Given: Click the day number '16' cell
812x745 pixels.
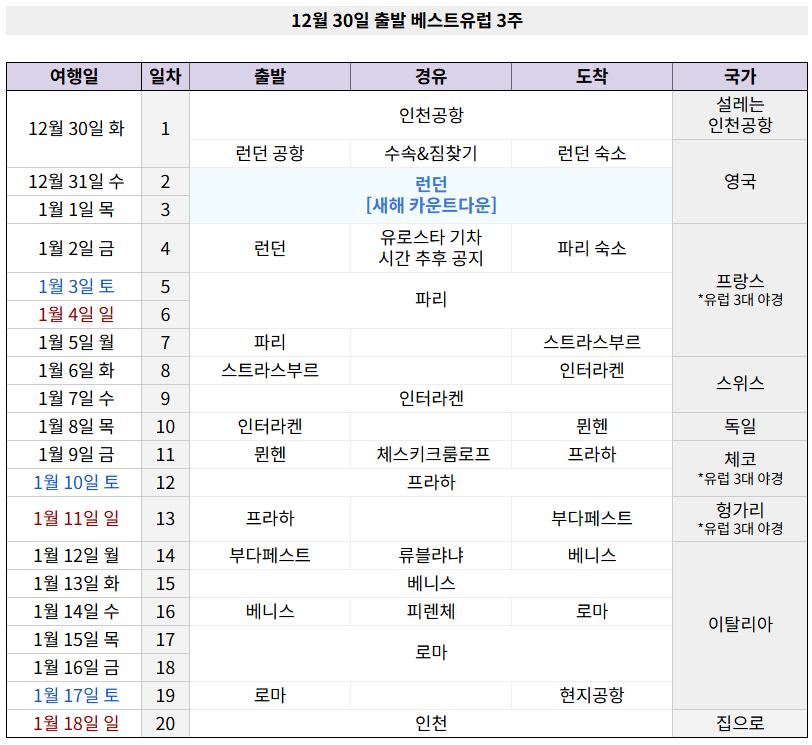Looking at the screenshot, I should pyautogui.click(x=165, y=612).
